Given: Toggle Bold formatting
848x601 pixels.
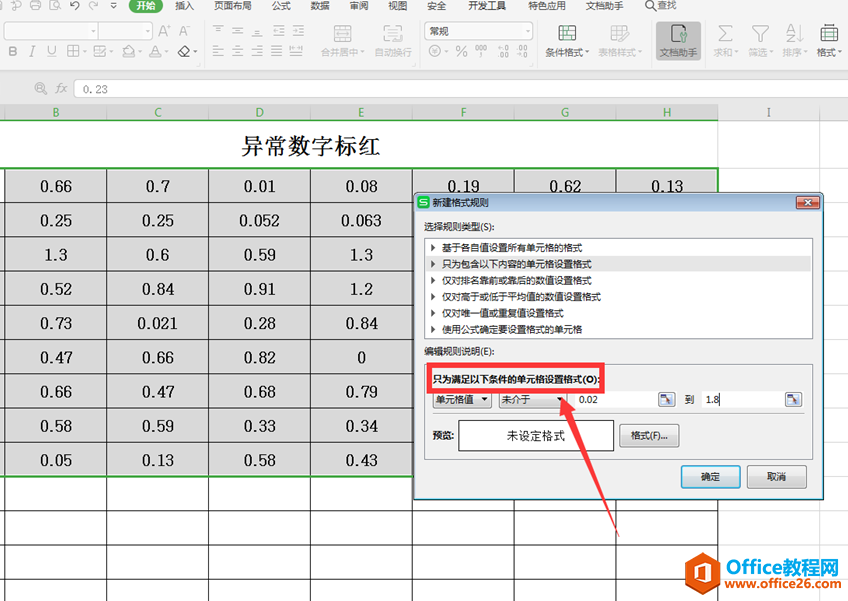Looking at the screenshot, I should (x=12, y=51).
